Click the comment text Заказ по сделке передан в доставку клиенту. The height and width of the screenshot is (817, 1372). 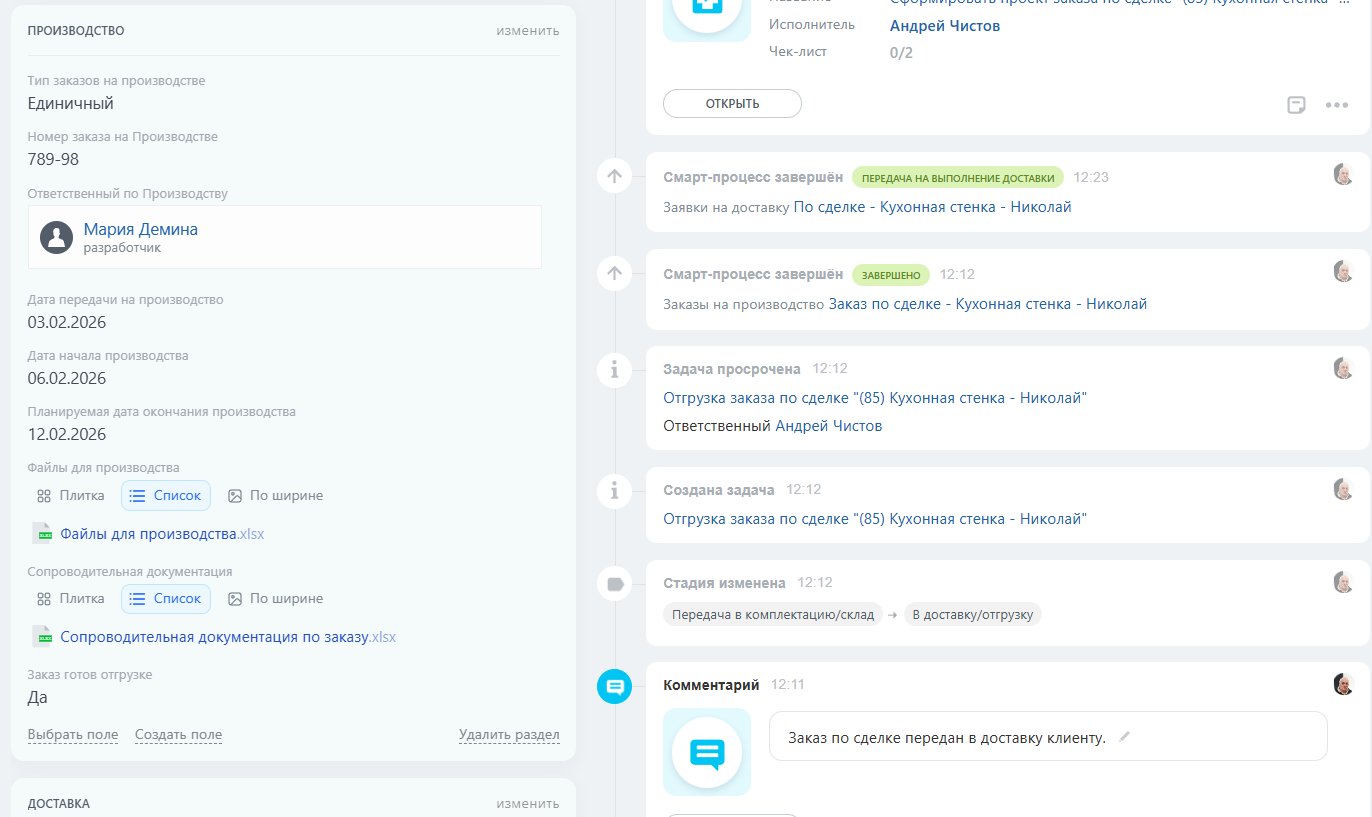point(947,738)
